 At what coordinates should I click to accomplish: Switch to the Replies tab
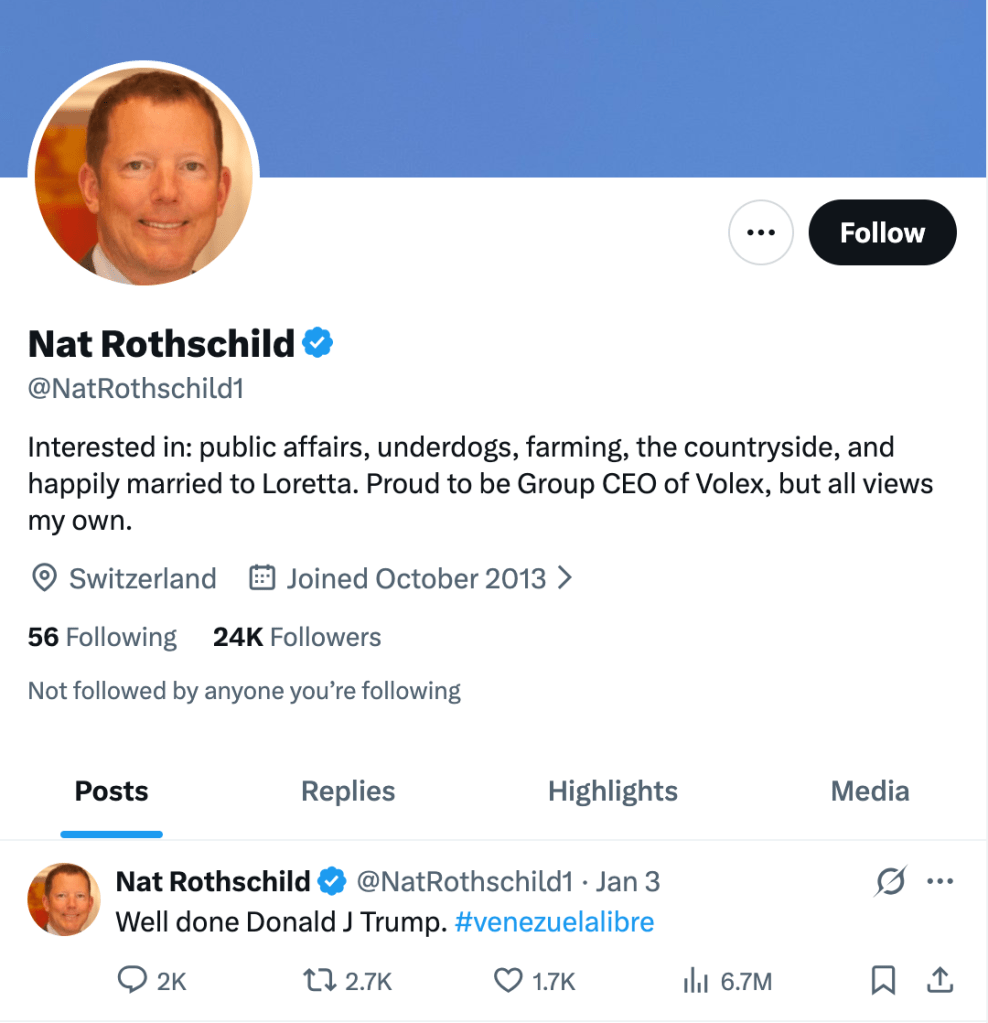[348, 791]
